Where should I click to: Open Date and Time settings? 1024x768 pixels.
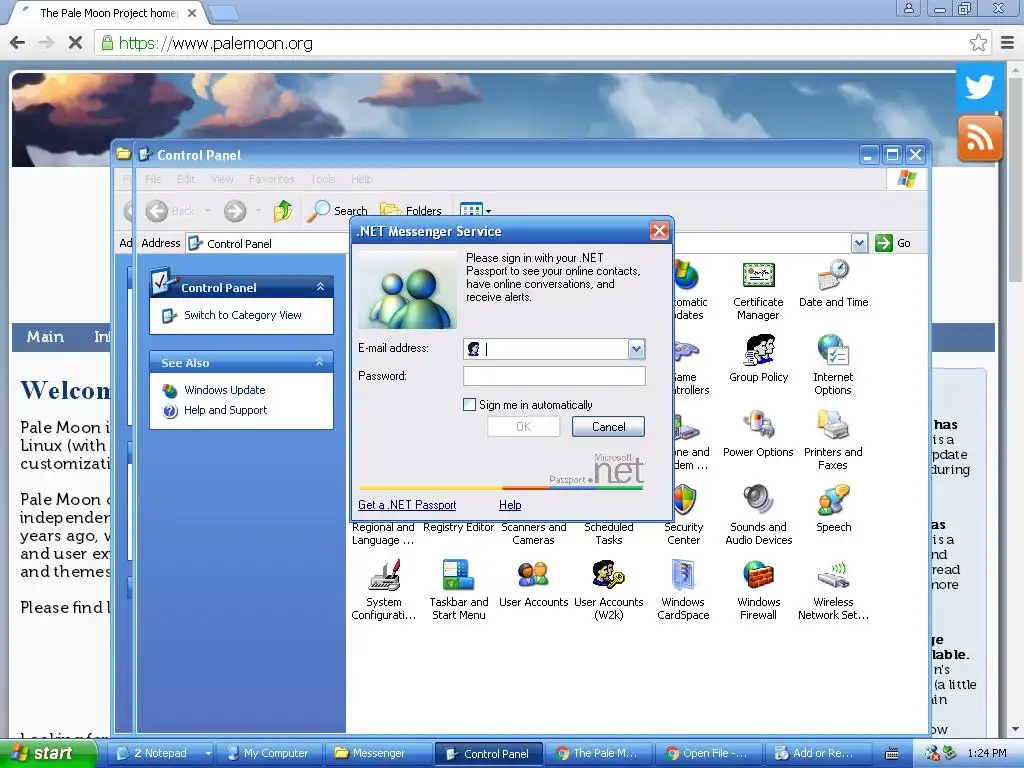tap(833, 285)
